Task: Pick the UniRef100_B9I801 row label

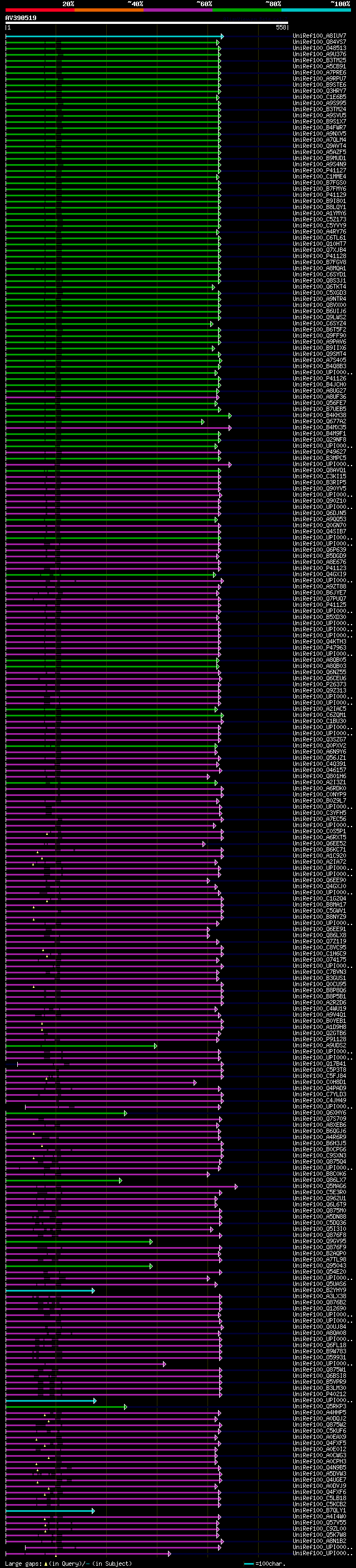Action: (319, 201)
